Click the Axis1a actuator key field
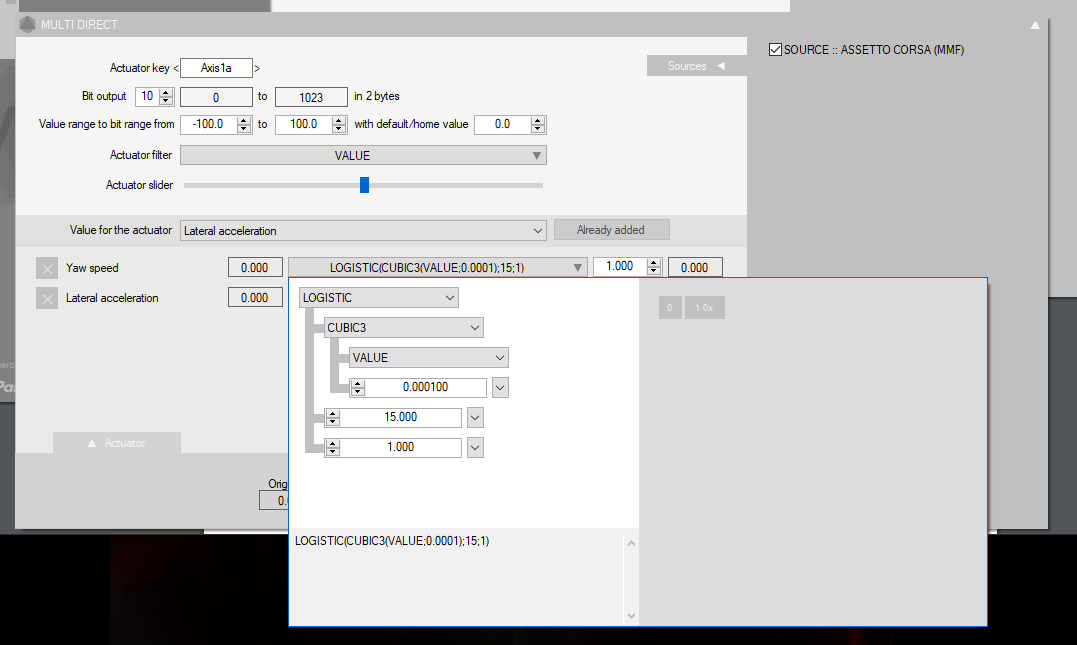The width and height of the screenshot is (1077, 645). tap(217, 68)
